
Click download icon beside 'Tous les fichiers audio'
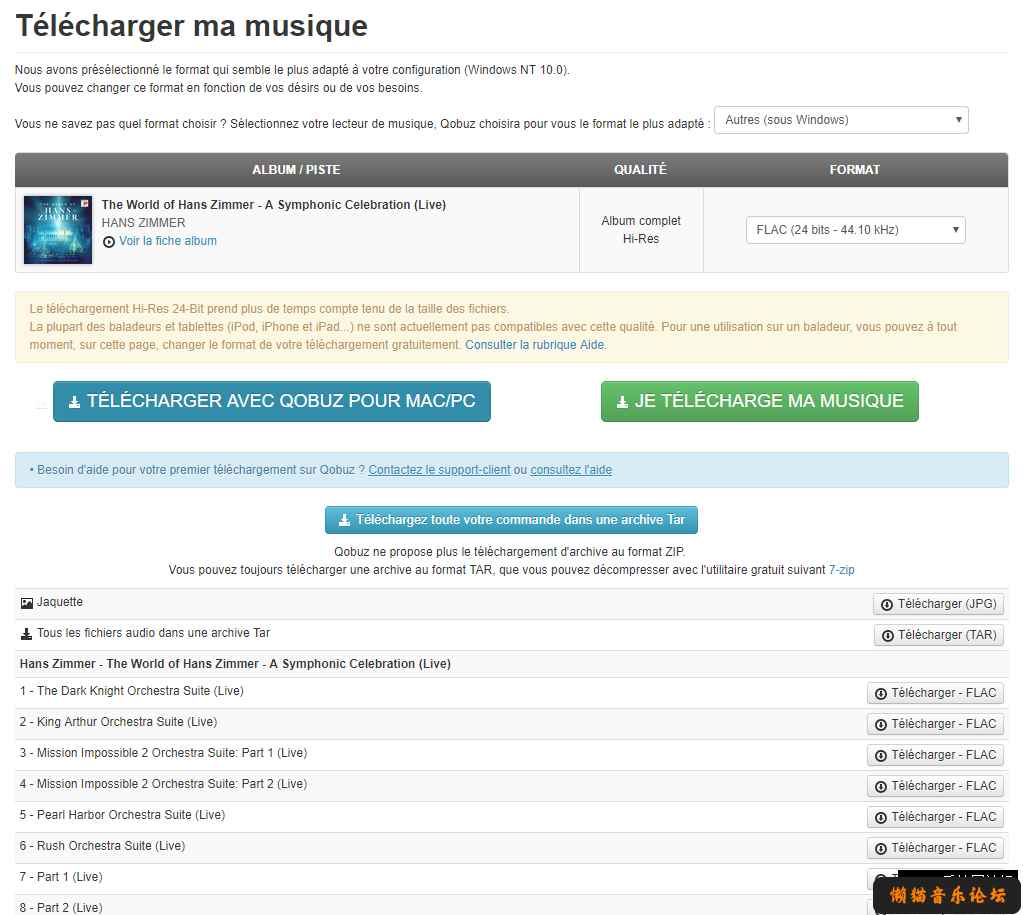(27, 634)
